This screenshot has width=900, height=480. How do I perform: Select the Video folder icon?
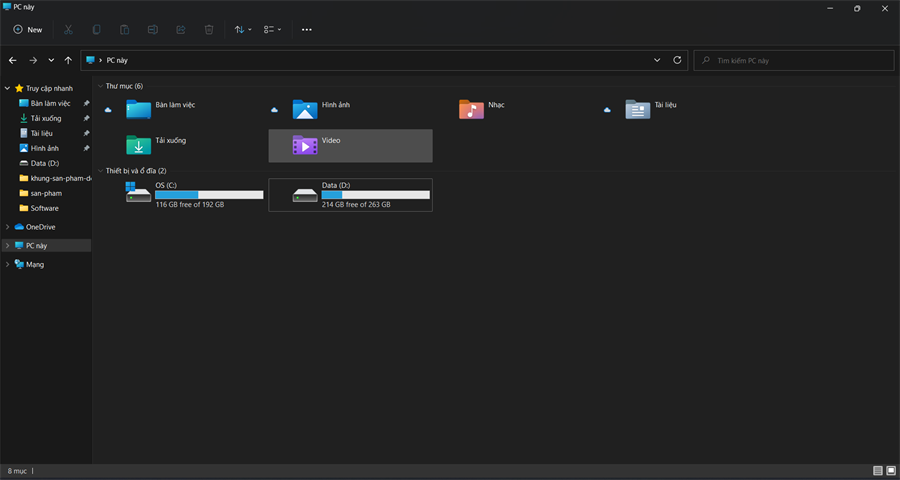(x=305, y=145)
